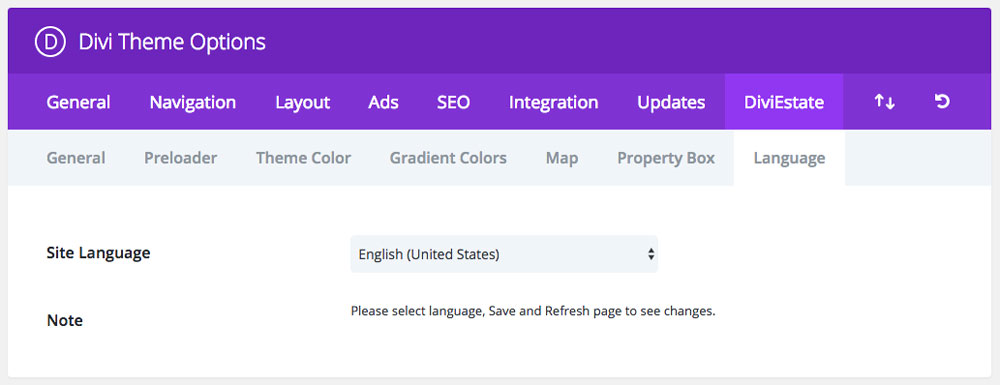1000x385 pixels.
Task: Open the Property Box sub-tab
Action: 666,158
